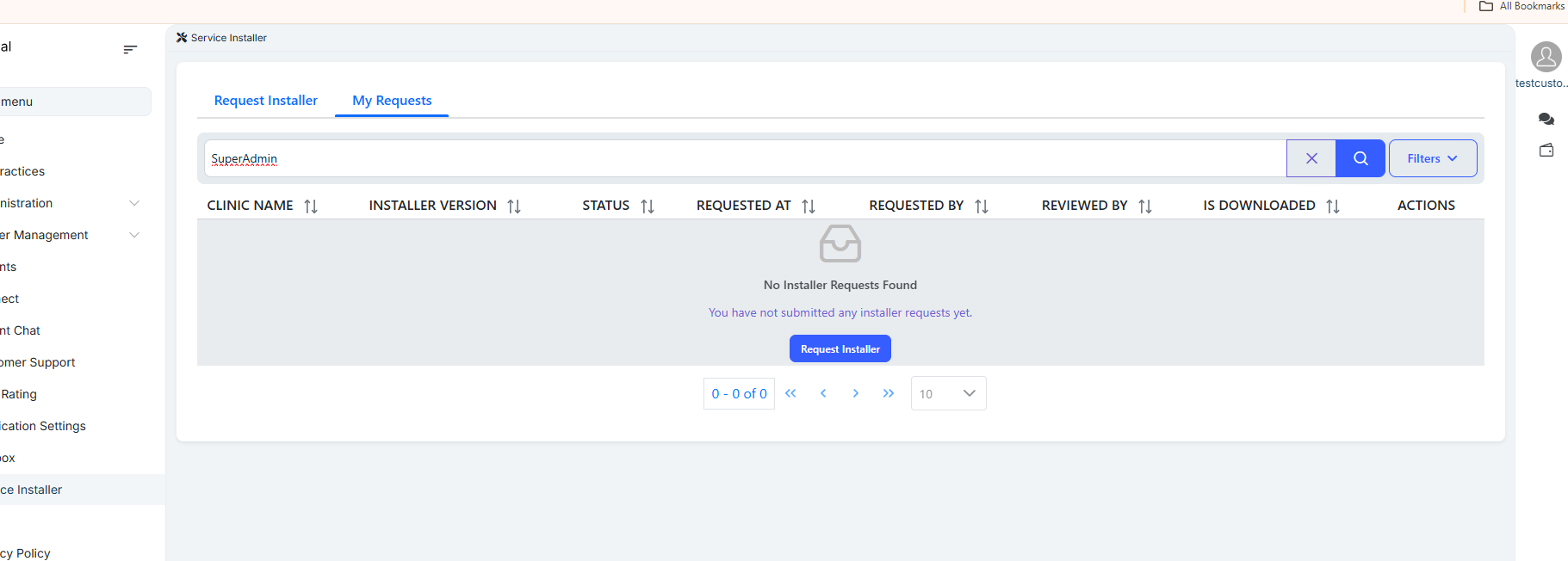Expand the Management sidebar section
This screenshot has width=1568, height=561.
133,235
